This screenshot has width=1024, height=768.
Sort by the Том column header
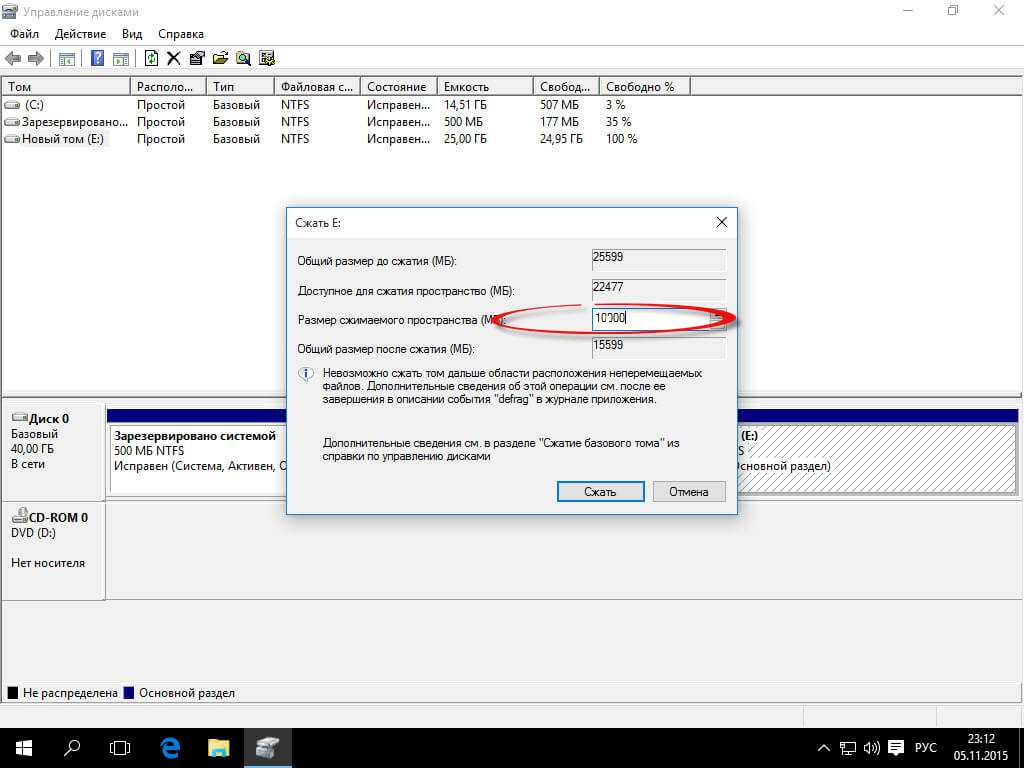(66, 86)
